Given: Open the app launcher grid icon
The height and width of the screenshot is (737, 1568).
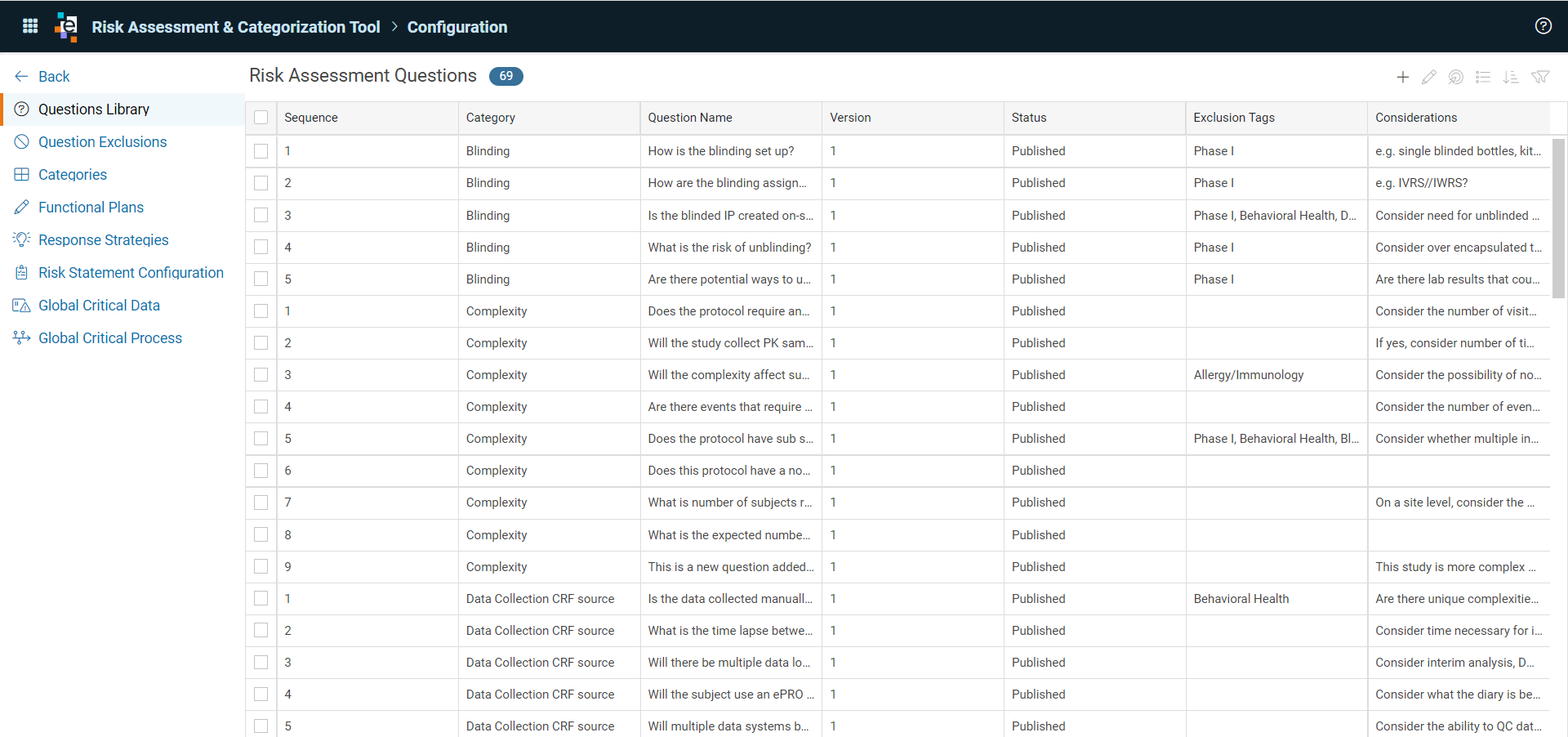Looking at the screenshot, I should (x=30, y=26).
